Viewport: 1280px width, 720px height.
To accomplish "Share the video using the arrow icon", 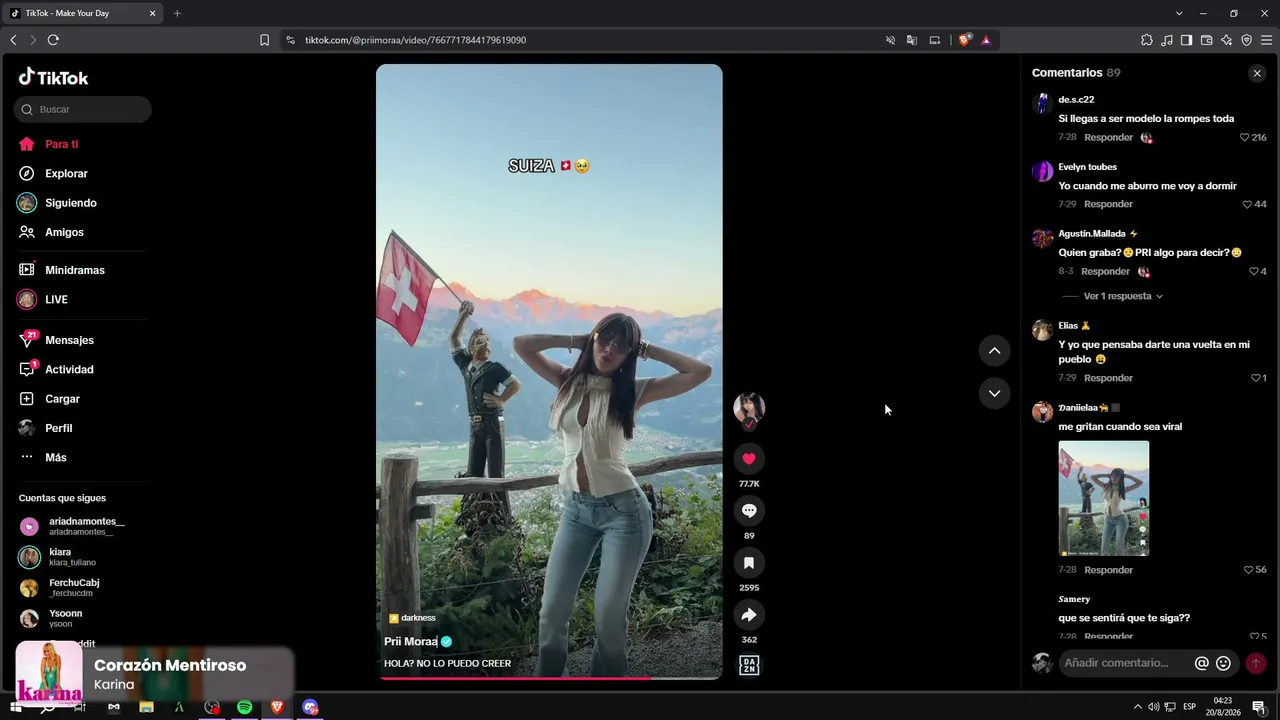I will coord(749,615).
